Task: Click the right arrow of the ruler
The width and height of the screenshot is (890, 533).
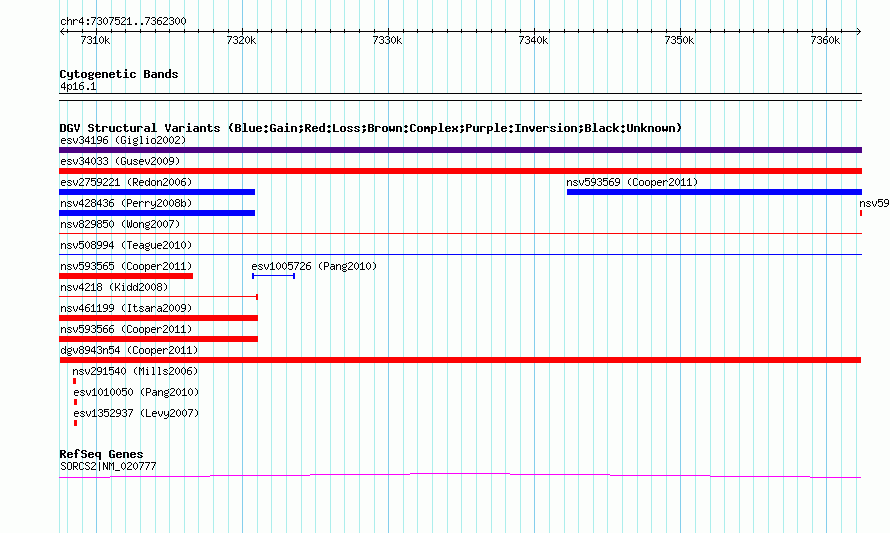Action: pos(859,32)
